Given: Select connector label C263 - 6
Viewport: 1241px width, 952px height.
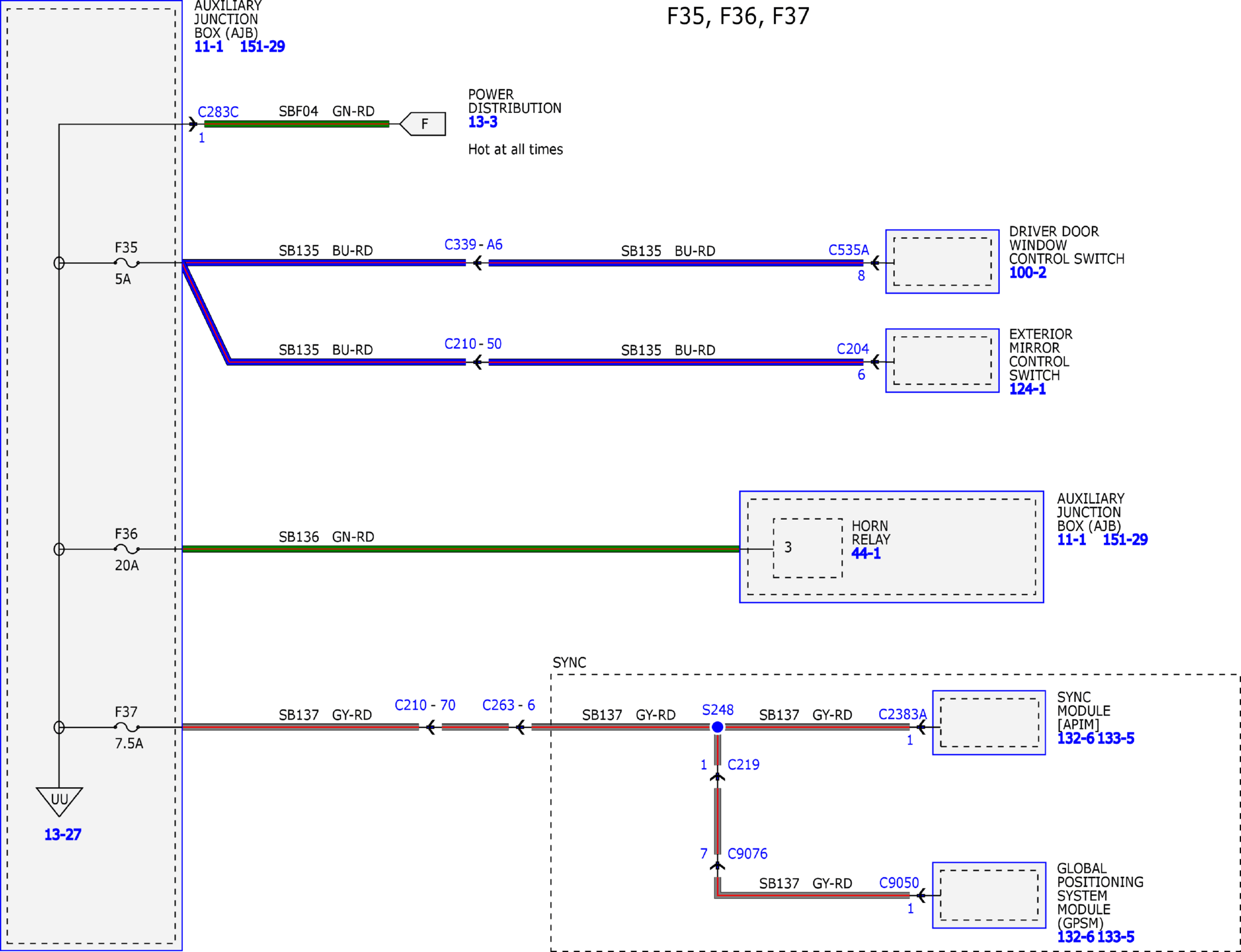Looking at the screenshot, I should (509, 705).
